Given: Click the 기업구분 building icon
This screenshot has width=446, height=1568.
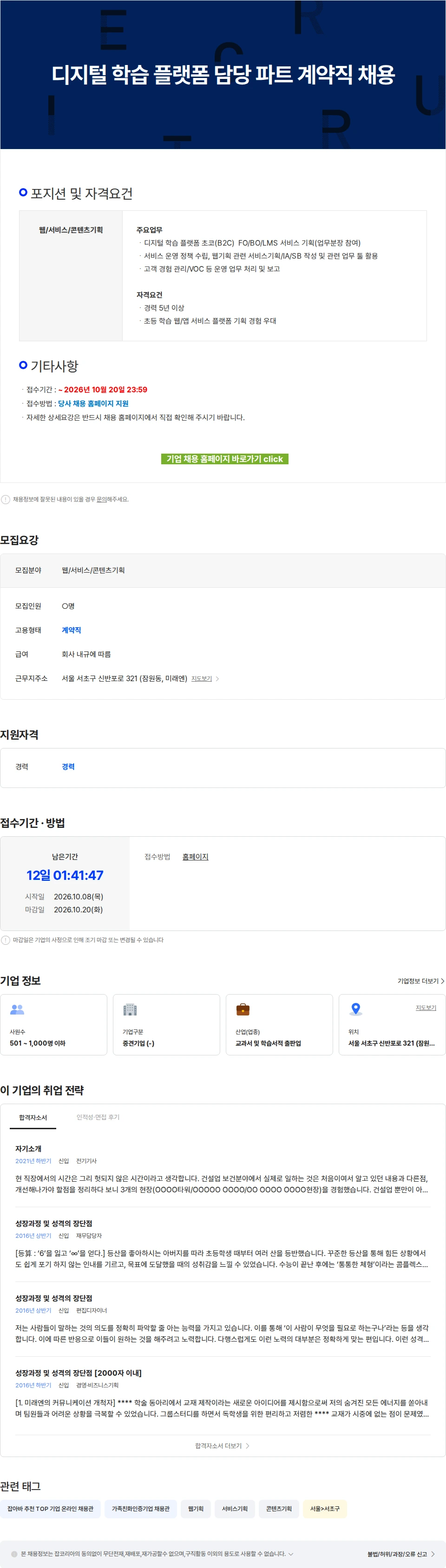Looking at the screenshot, I should pos(130,1009).
